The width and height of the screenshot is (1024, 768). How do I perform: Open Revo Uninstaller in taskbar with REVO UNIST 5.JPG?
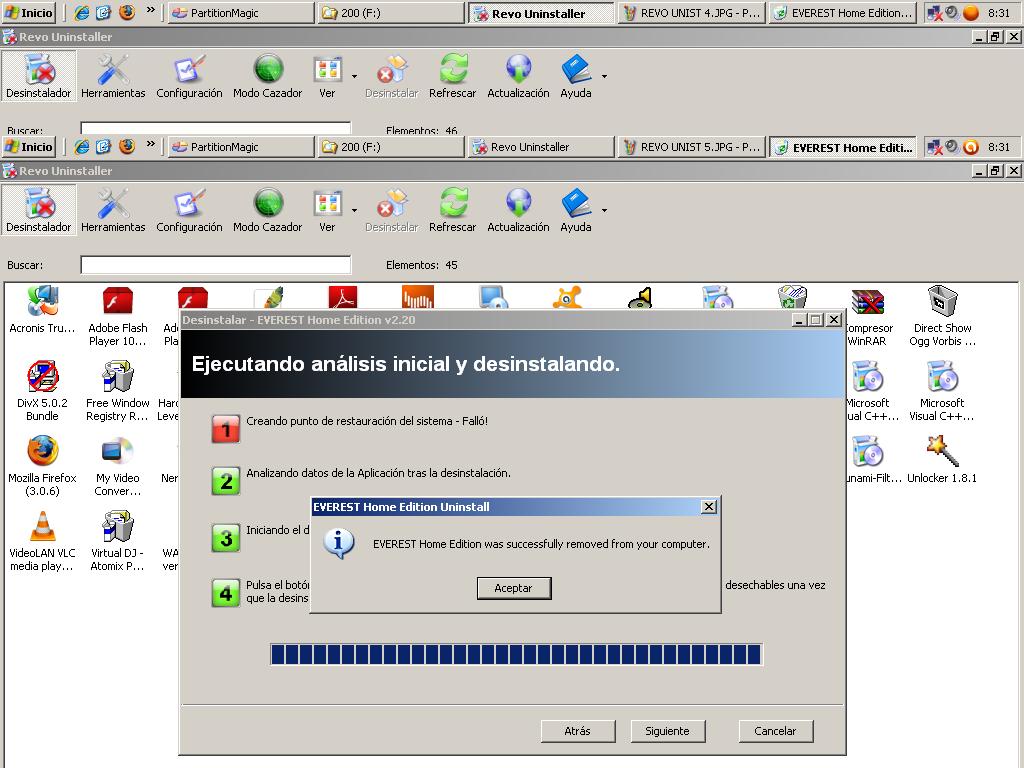[541, 148]
